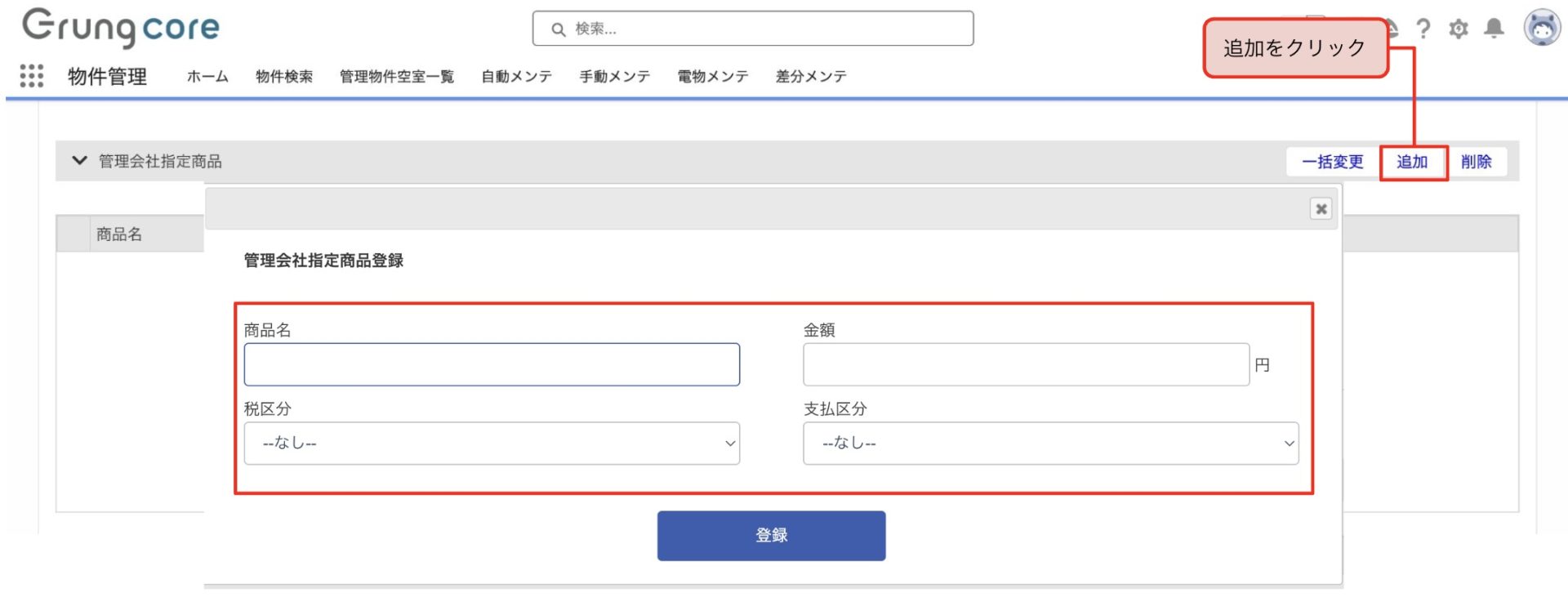The height and width of the screenshot is (611, 1568).
Task: Open notifications bell icon
Action: click(1494, 29)
